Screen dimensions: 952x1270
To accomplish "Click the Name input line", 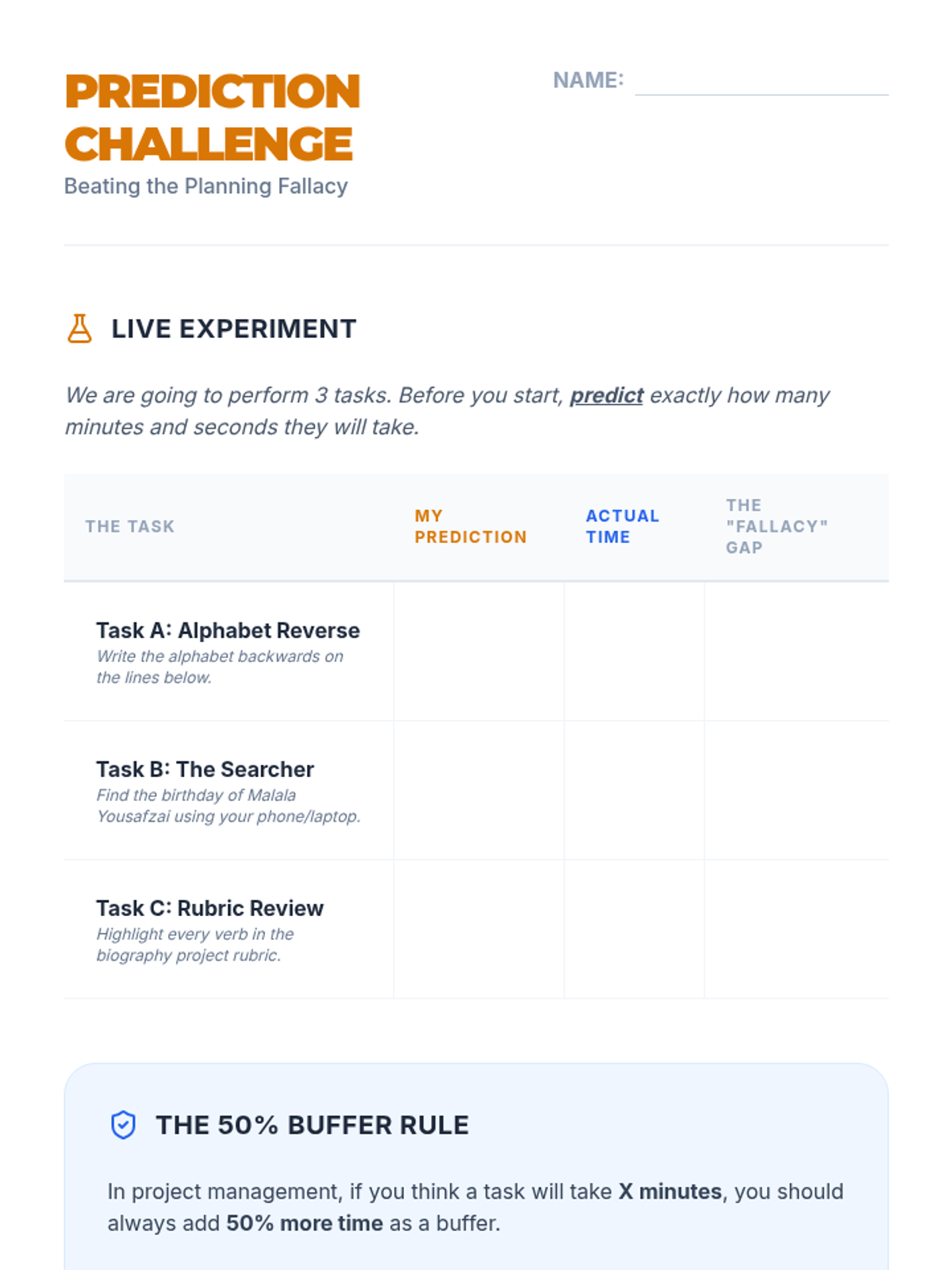I will (761, 83).
